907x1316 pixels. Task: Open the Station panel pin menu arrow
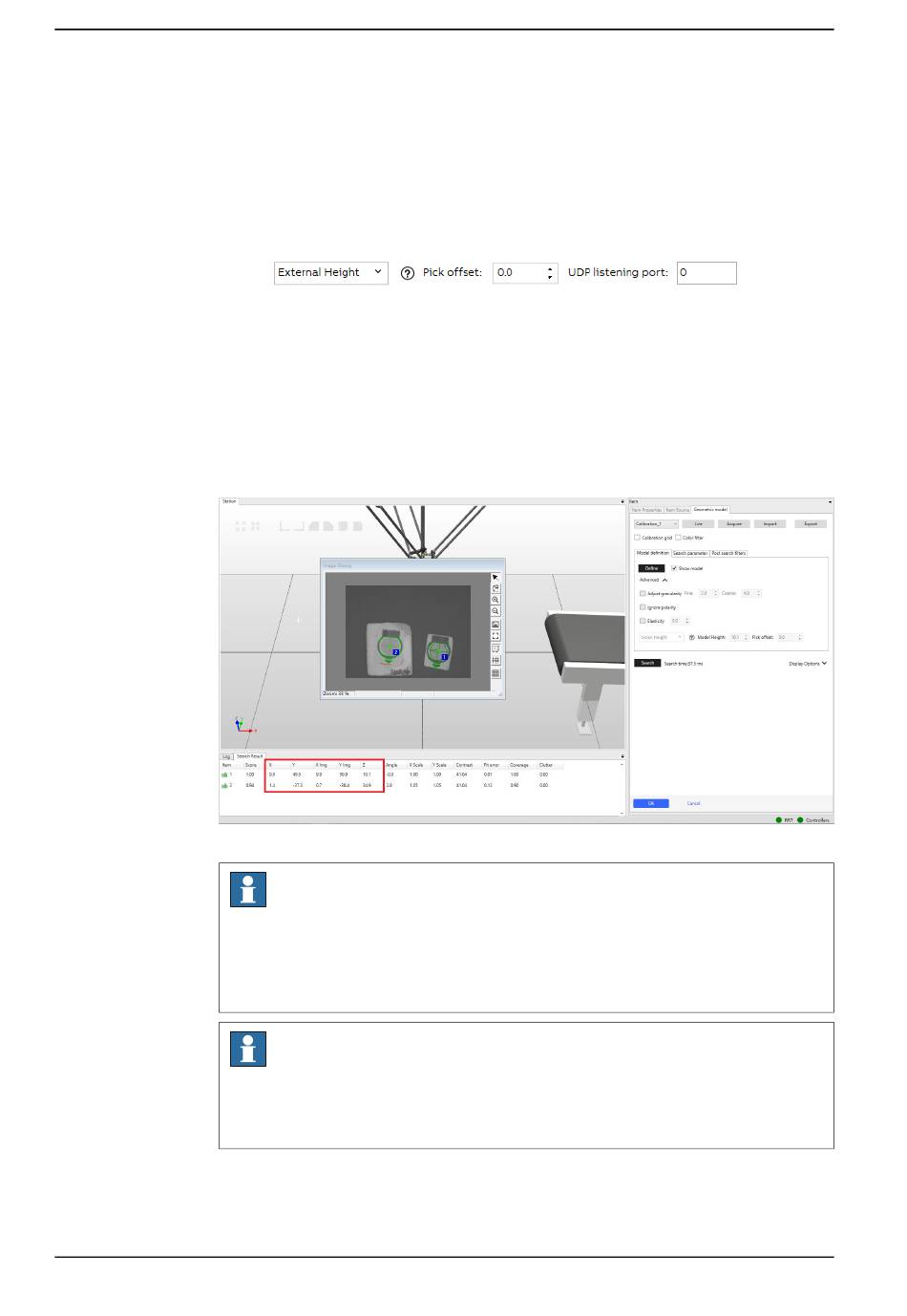tap(622, 501)
